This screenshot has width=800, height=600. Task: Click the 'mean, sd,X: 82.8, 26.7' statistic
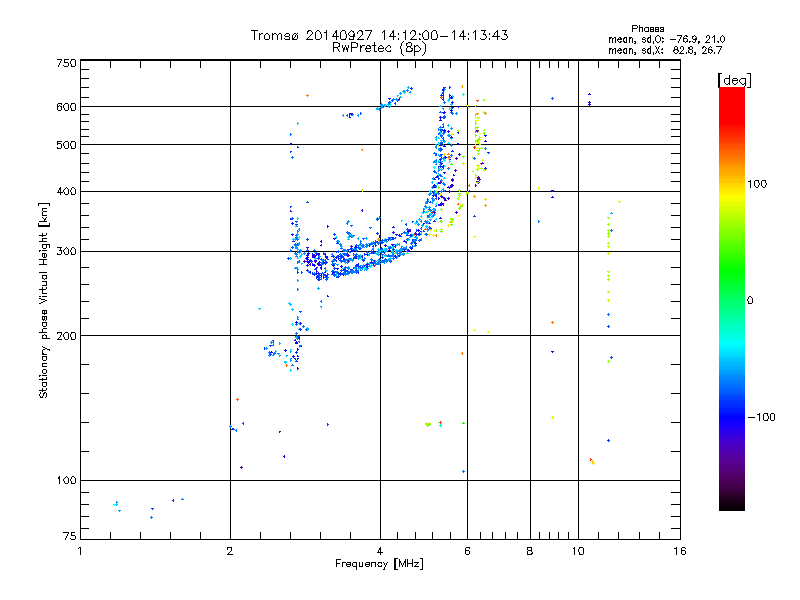point(665,50)
